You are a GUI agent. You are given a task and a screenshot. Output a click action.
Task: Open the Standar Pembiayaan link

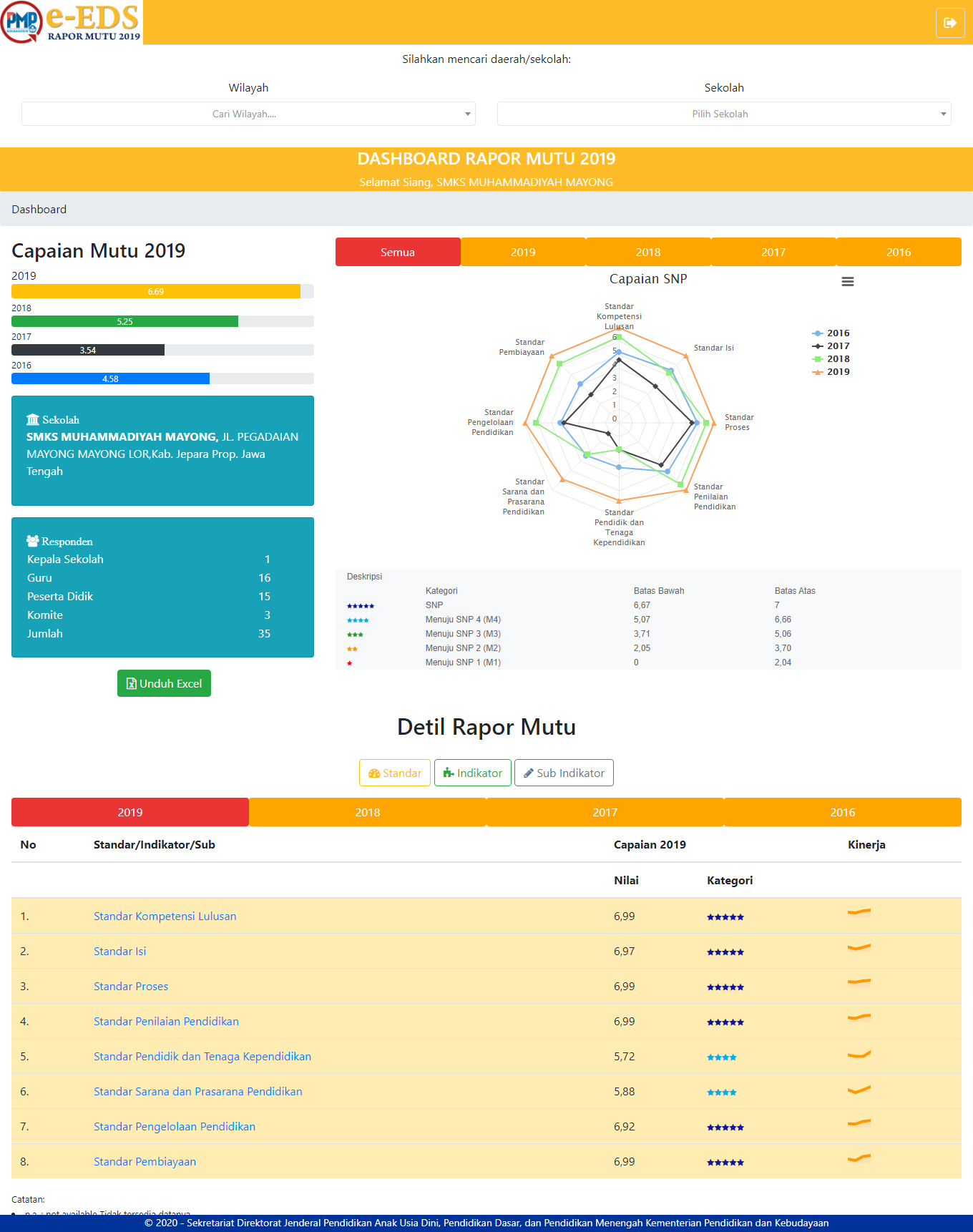(x=145, y=1162)
